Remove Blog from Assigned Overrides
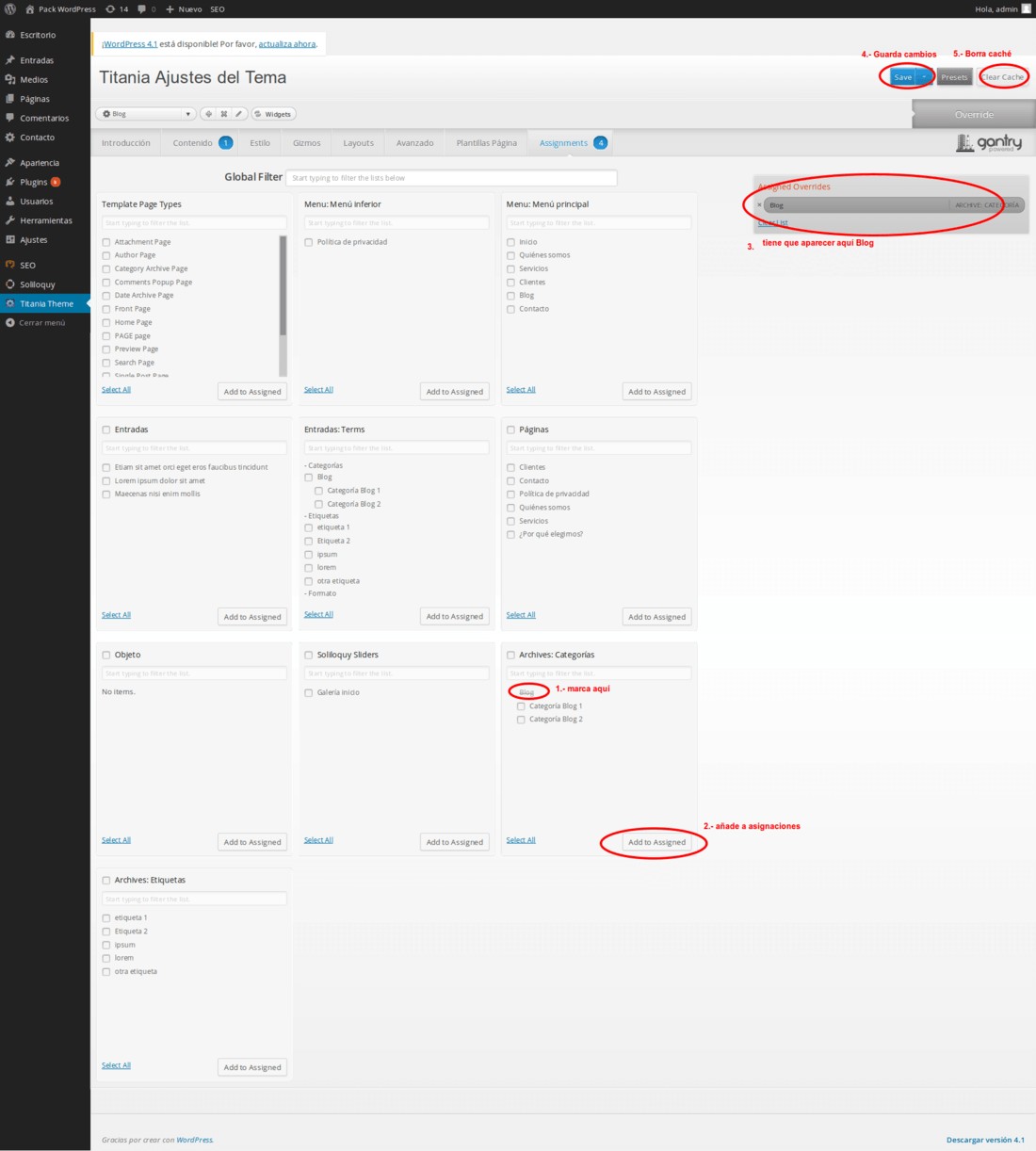The width and height of the screenshot is (1036, 1151). 759,204
